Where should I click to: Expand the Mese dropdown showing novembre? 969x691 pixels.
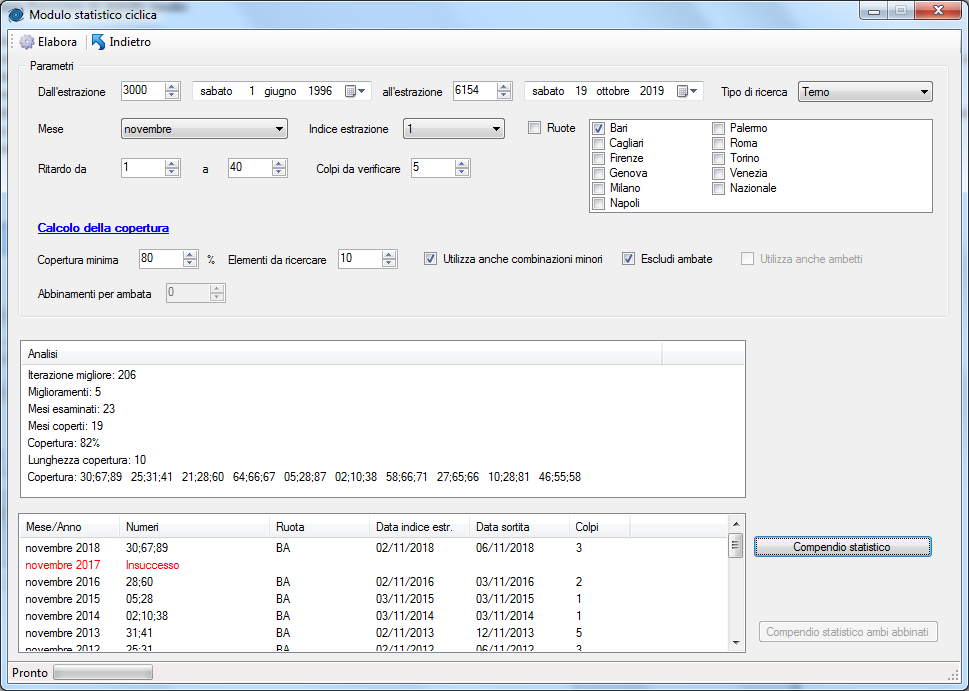[x=205, y=129]
